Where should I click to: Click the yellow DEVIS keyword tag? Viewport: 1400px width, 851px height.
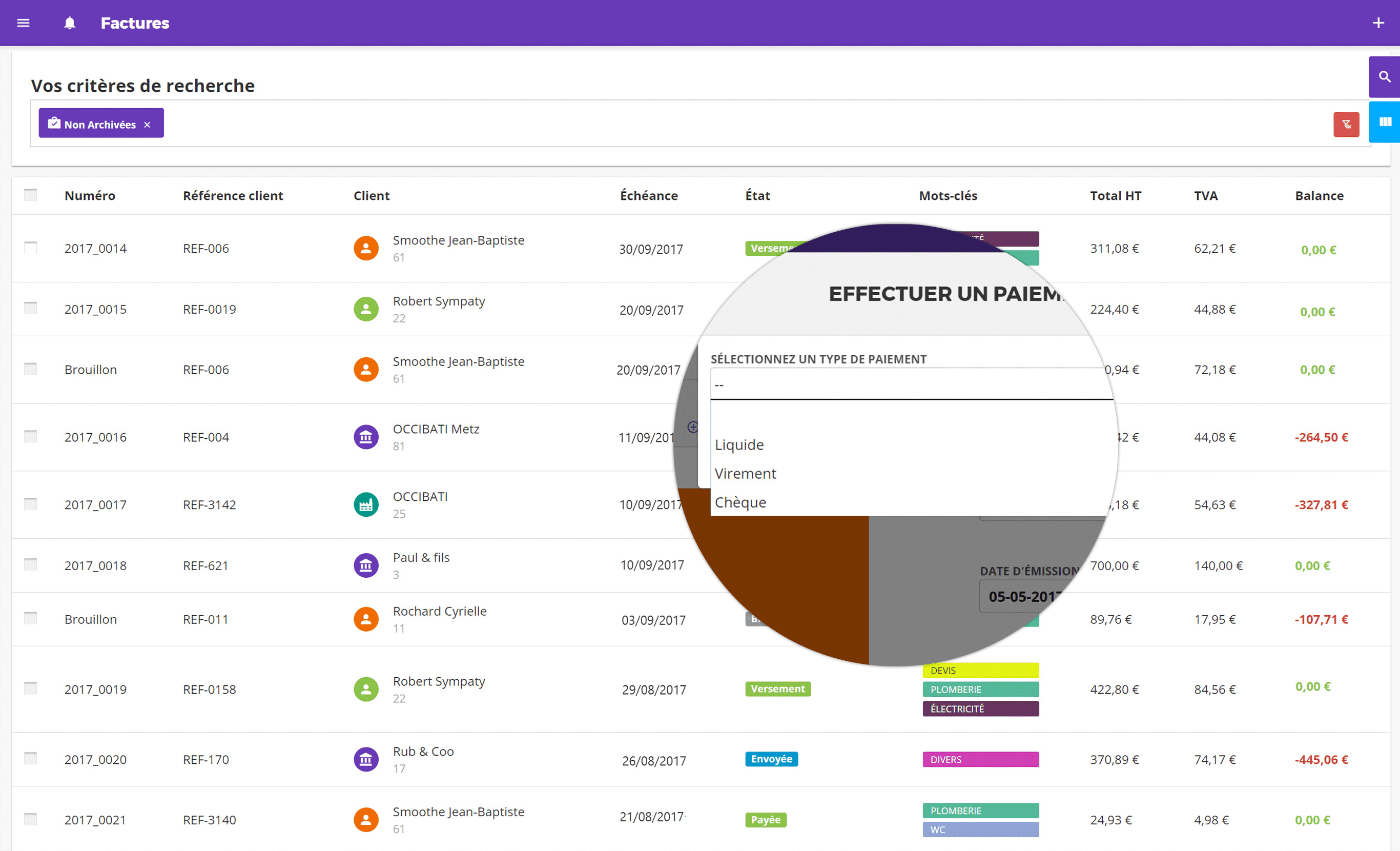pos(981,670)
